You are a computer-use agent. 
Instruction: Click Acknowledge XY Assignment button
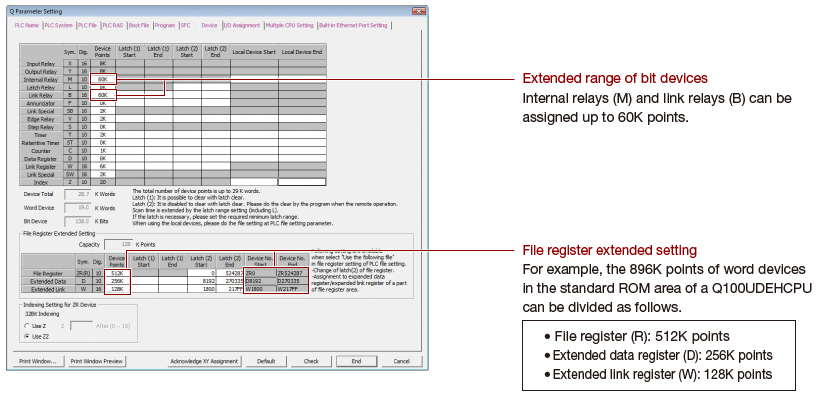point(204,361)
